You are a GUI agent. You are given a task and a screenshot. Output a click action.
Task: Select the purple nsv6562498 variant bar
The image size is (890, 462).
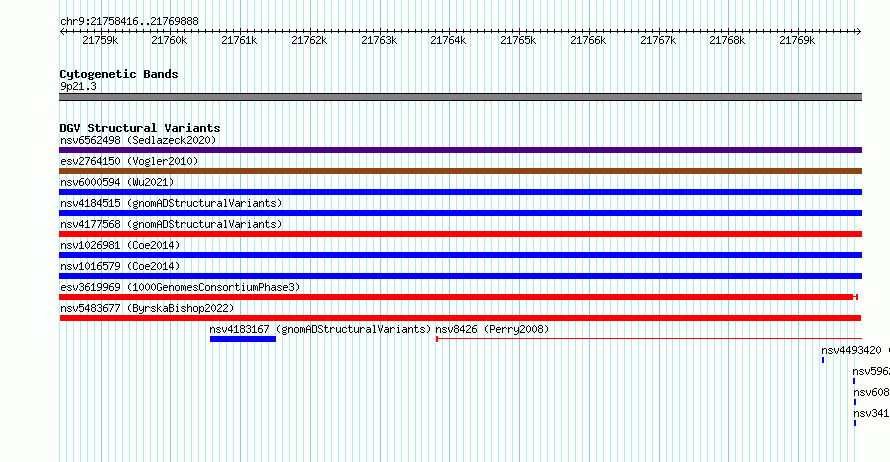pos(460,150)
